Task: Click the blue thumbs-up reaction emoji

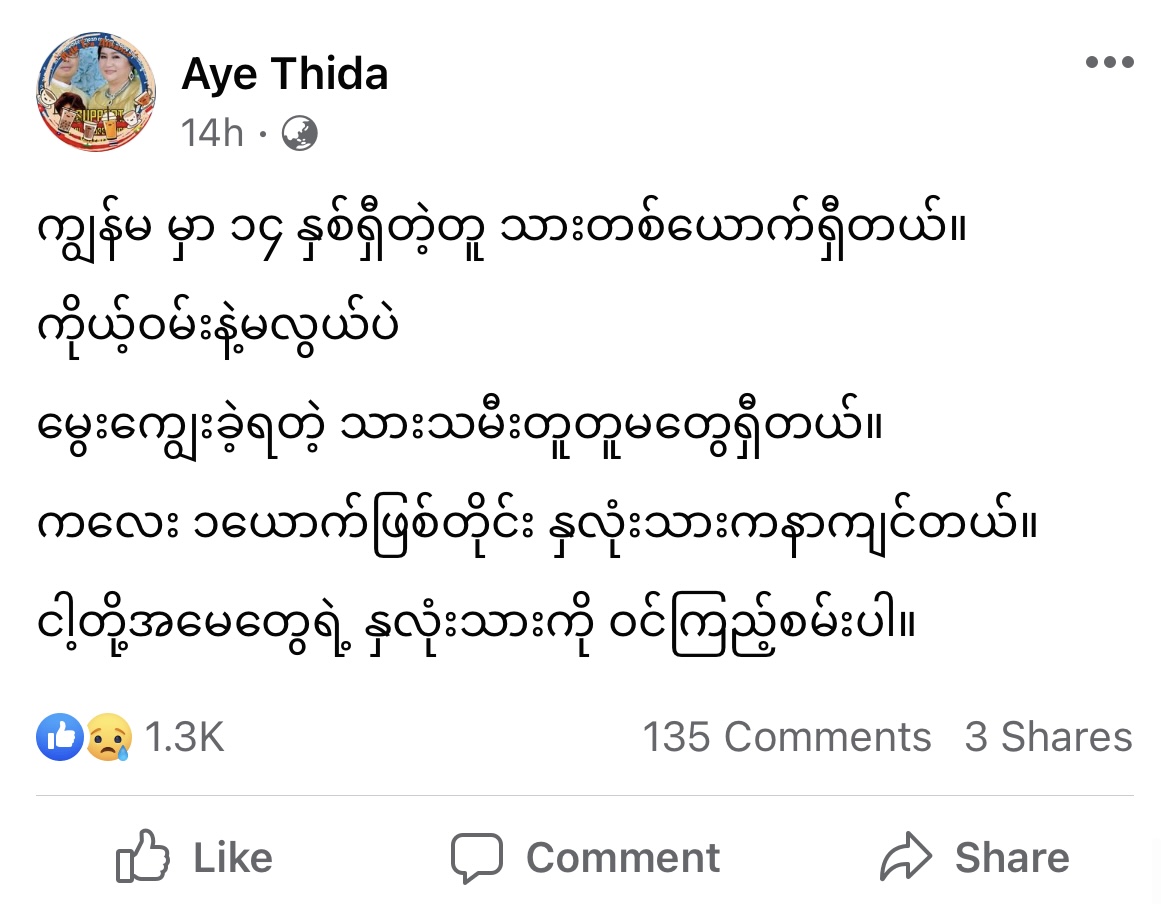Action: (x=59, y=738)
